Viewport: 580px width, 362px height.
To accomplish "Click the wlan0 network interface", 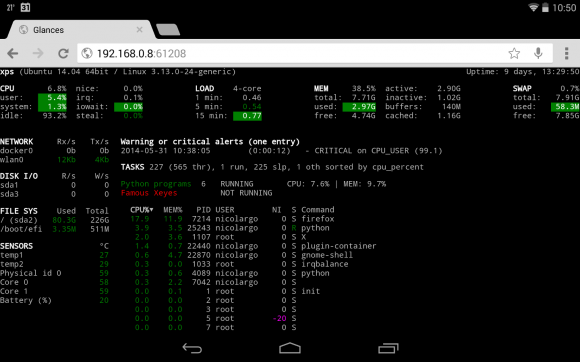I will 12,160.
